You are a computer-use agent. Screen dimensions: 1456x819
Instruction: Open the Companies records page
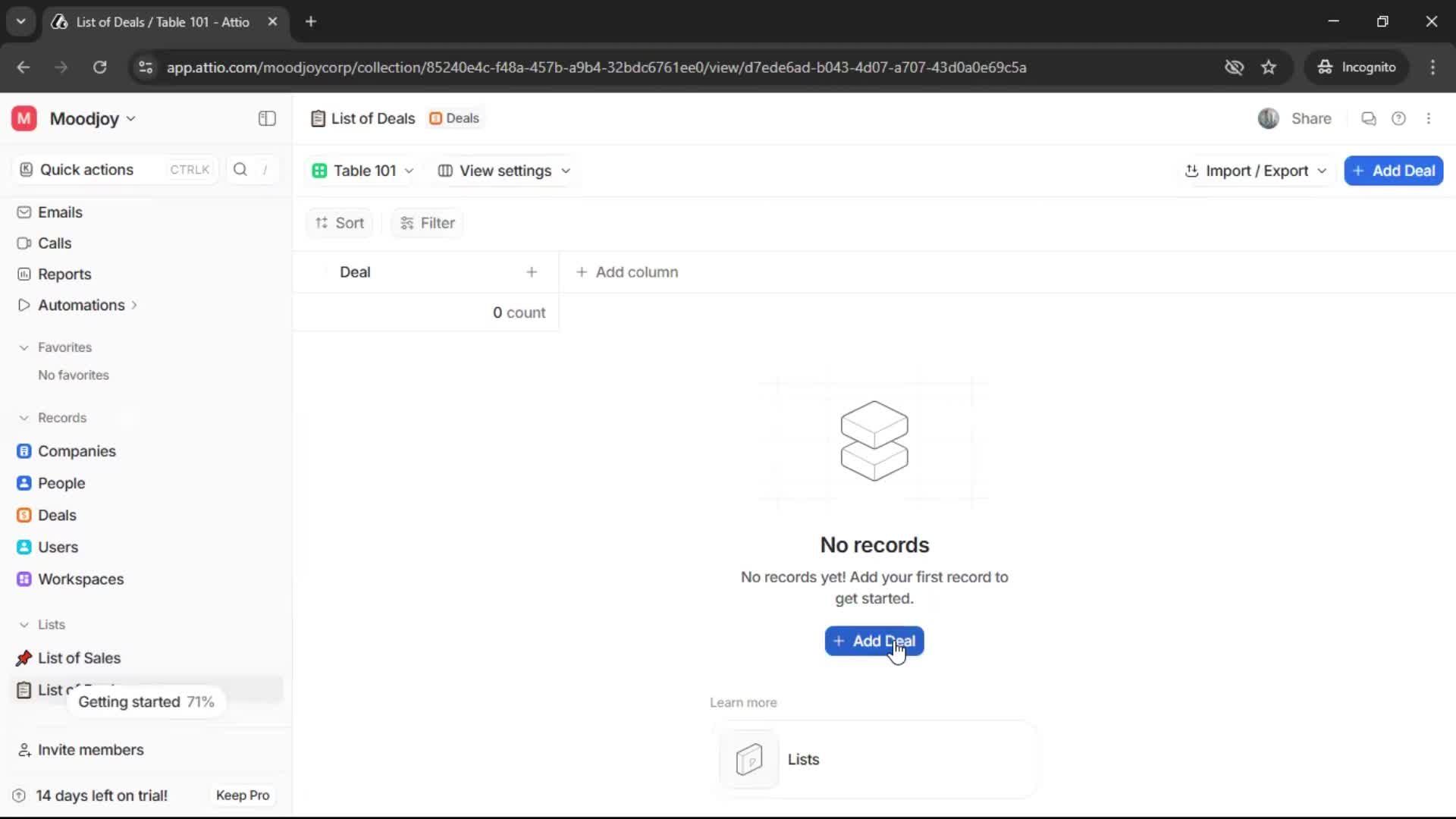click(76, 450)
